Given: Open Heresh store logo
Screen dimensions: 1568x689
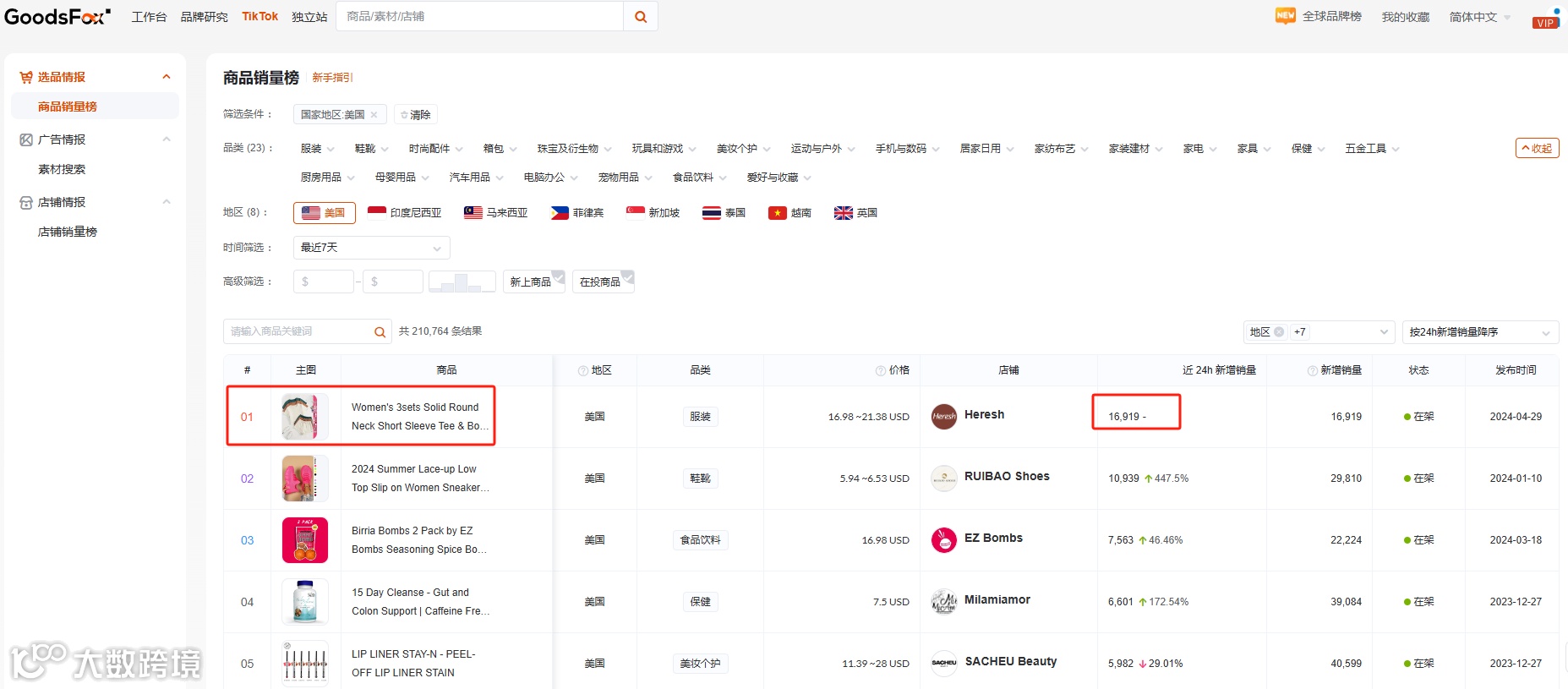Looking at the screenshot, I should click(x=944, y=416).
